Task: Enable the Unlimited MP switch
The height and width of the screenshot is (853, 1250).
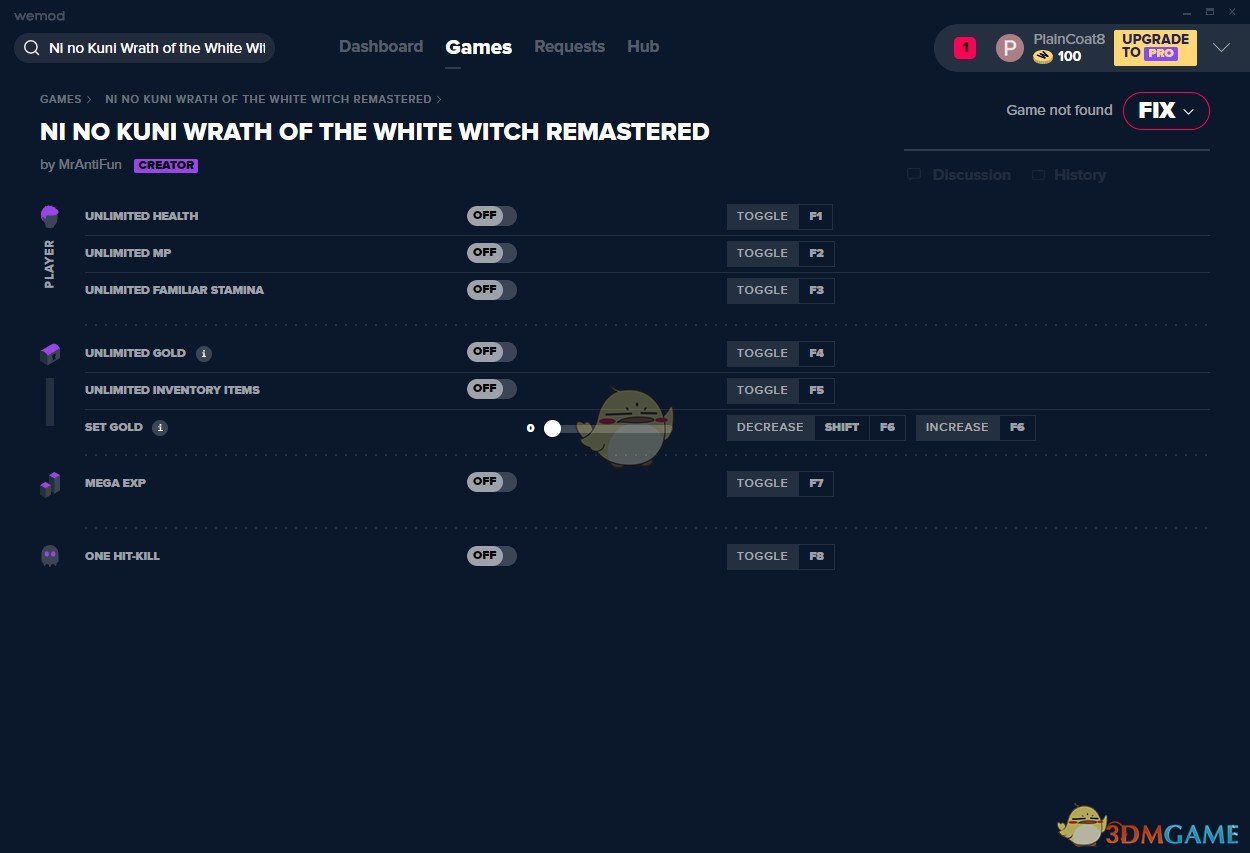Action: coord(492,253)
